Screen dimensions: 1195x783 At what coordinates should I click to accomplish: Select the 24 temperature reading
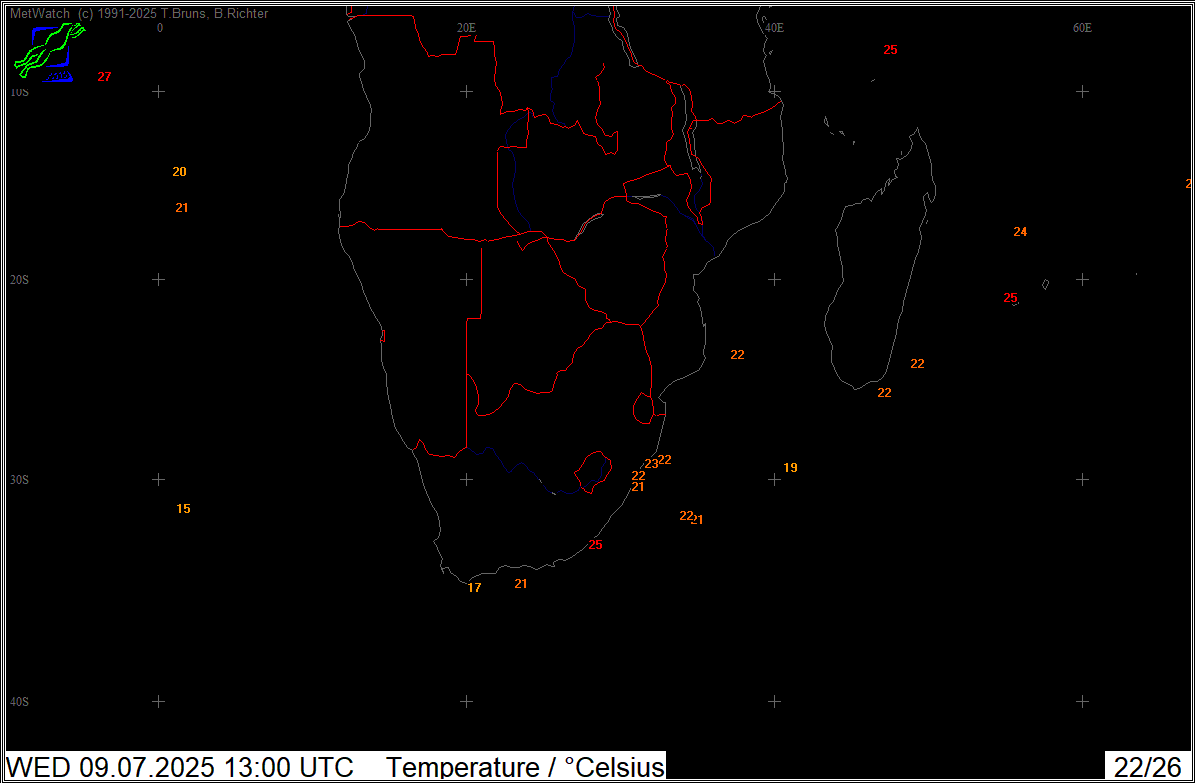pyautogui.click(x=1020, y=232)
